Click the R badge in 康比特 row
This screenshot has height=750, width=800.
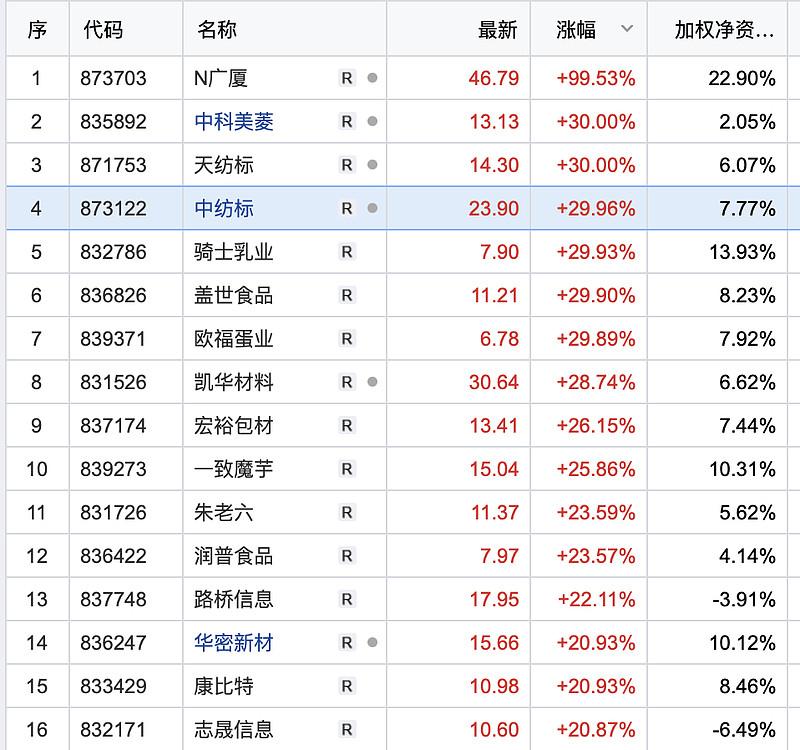pos(347,686)
